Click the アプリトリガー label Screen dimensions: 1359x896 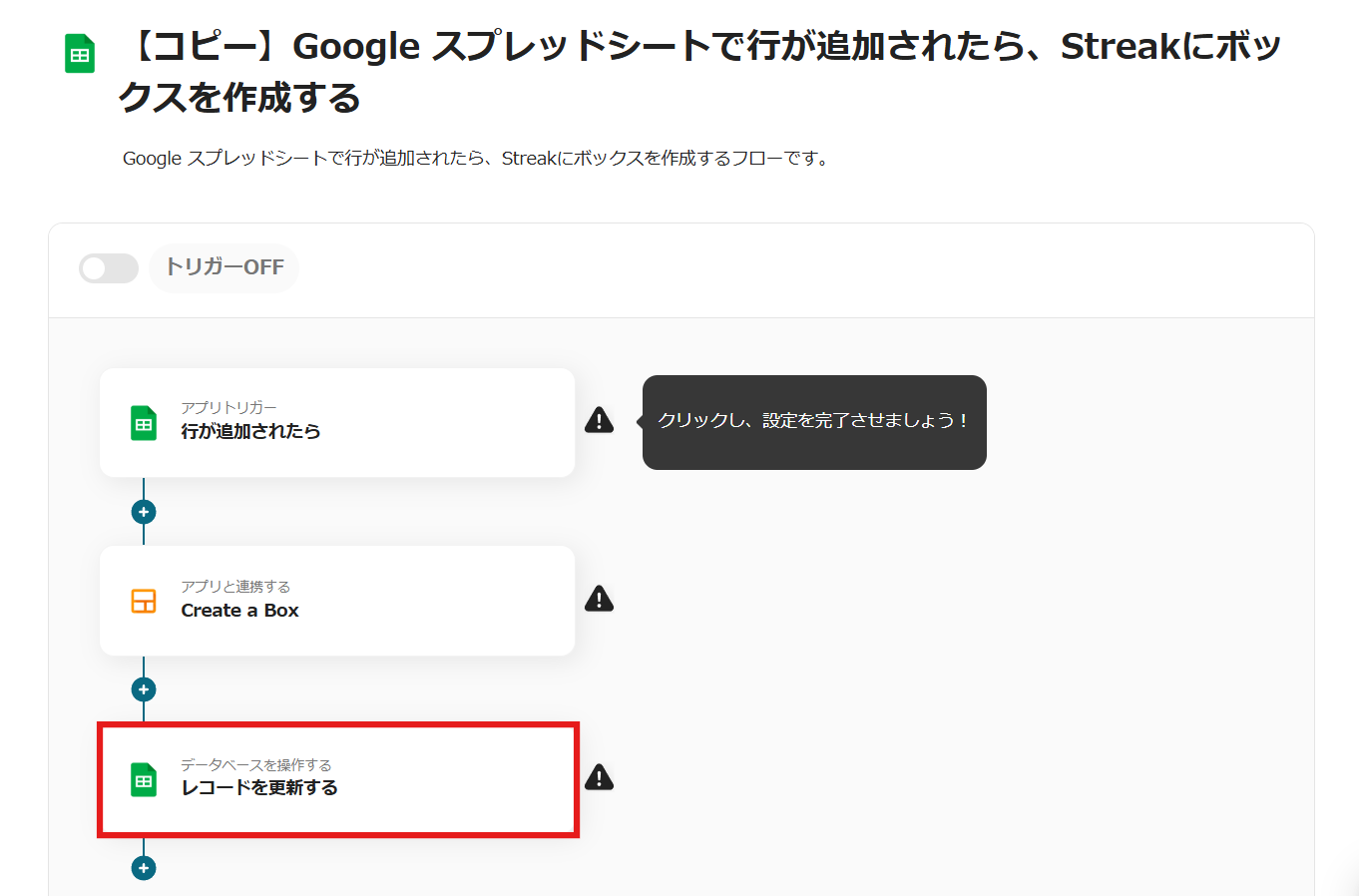pos(228,407)
